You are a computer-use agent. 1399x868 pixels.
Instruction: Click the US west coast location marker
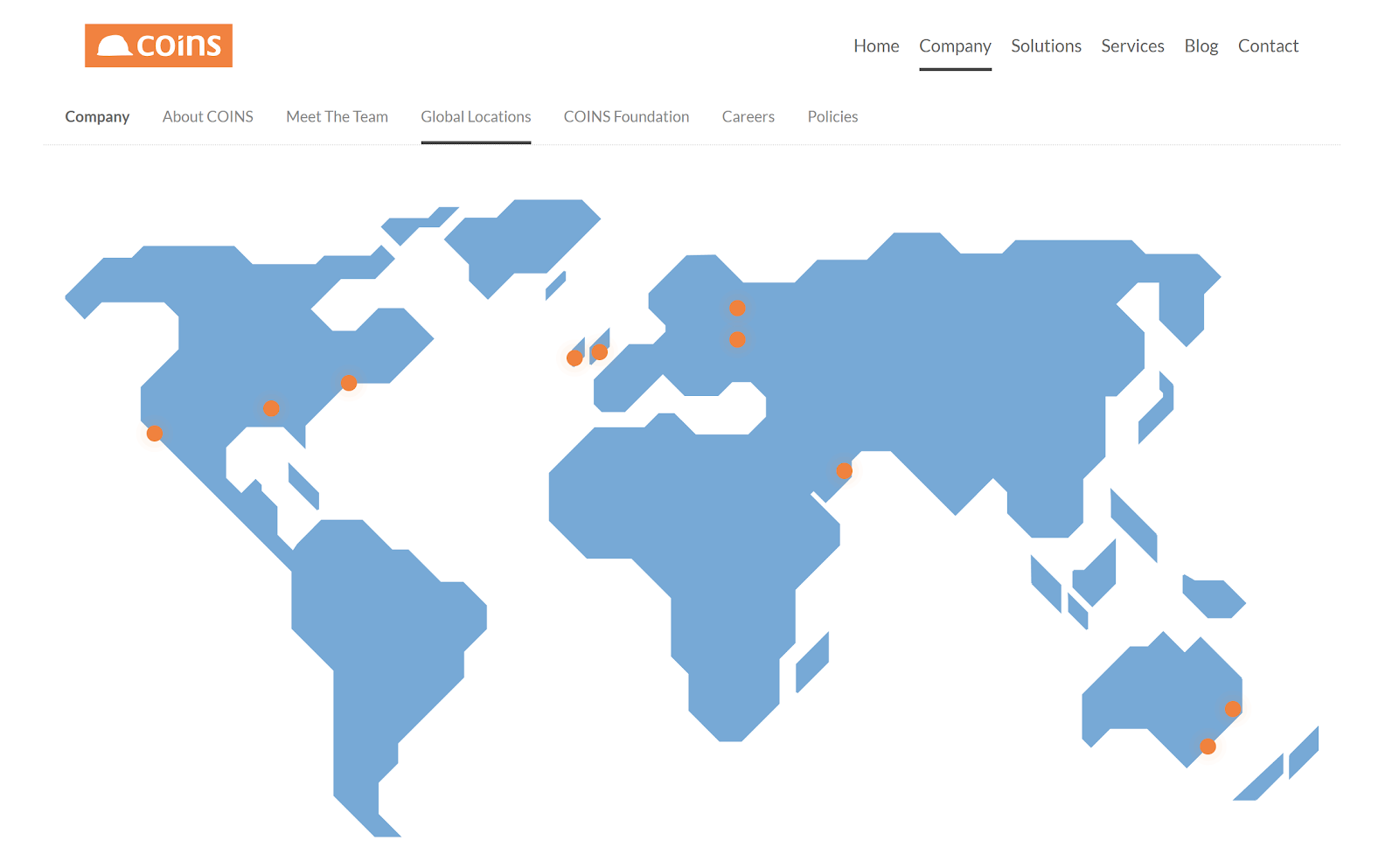155,434
